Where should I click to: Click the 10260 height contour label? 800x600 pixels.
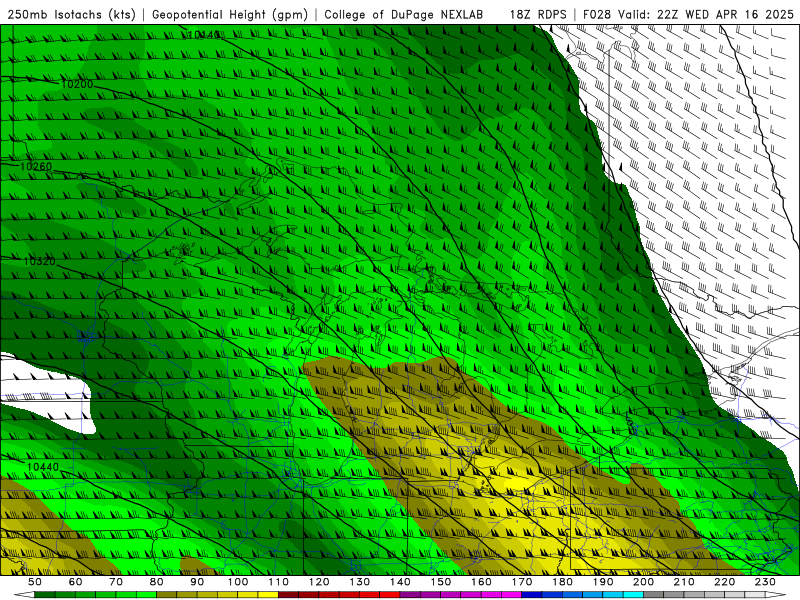pos(36,166)
